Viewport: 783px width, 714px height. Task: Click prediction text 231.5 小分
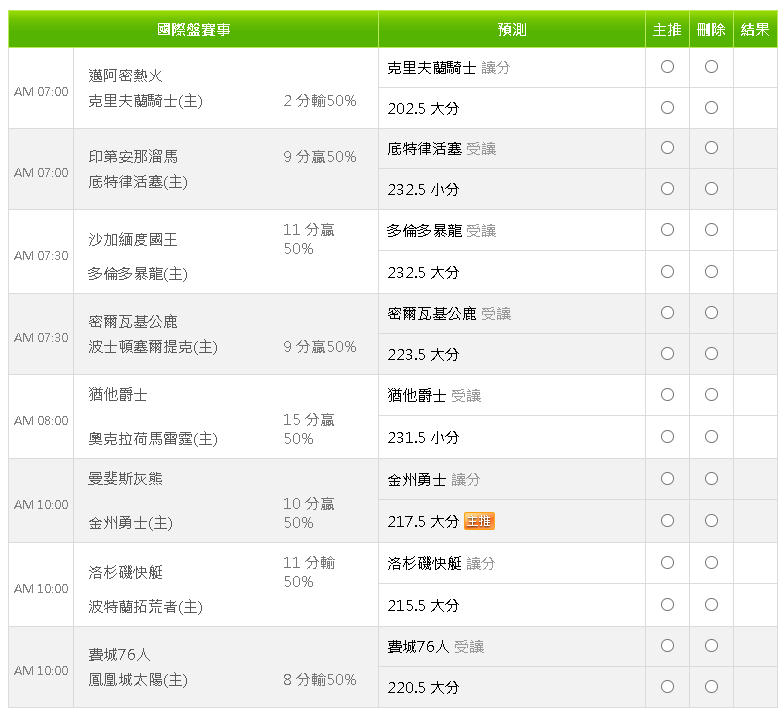(423, 438)
